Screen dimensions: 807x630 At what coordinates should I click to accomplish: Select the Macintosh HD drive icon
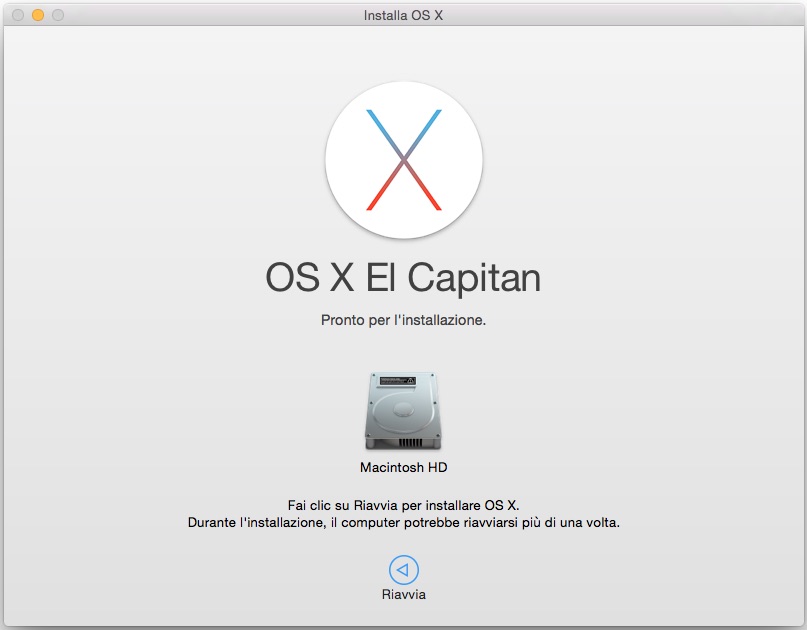point(404,411)
